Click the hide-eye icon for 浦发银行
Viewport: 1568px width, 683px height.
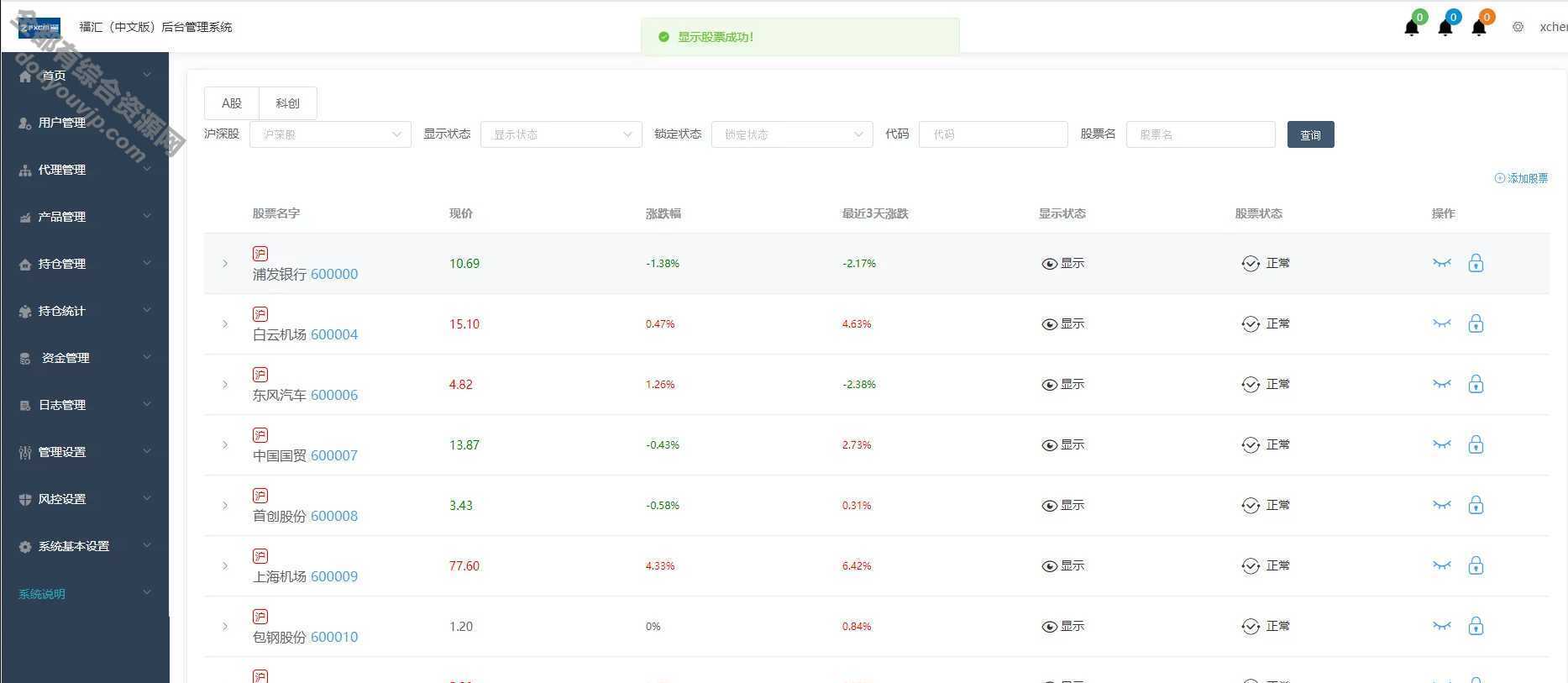coord(1442,263)
